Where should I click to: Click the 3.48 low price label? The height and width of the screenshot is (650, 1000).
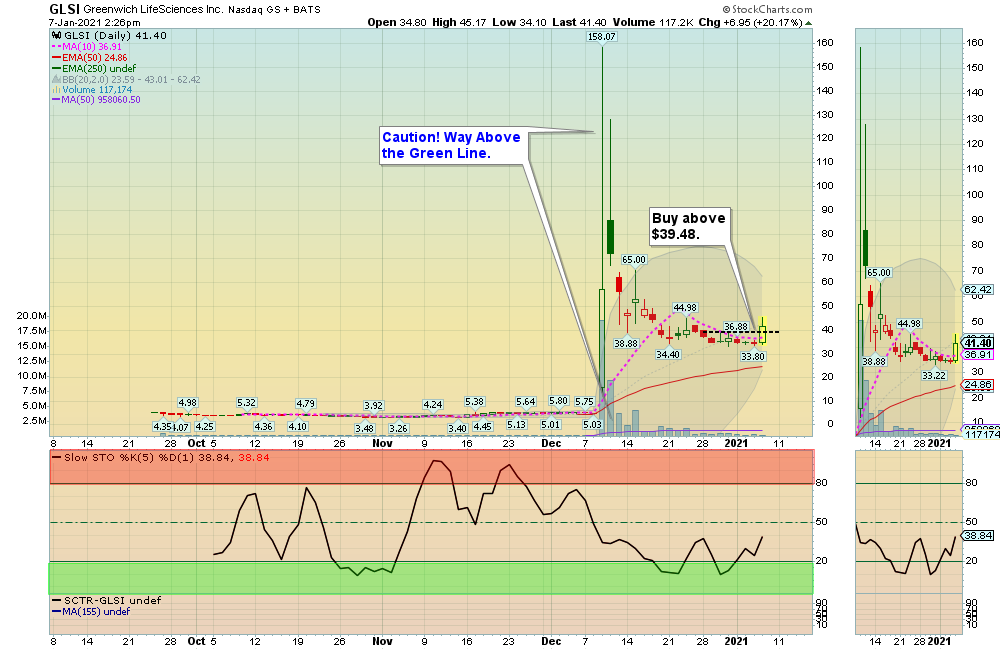coord(365,428)
